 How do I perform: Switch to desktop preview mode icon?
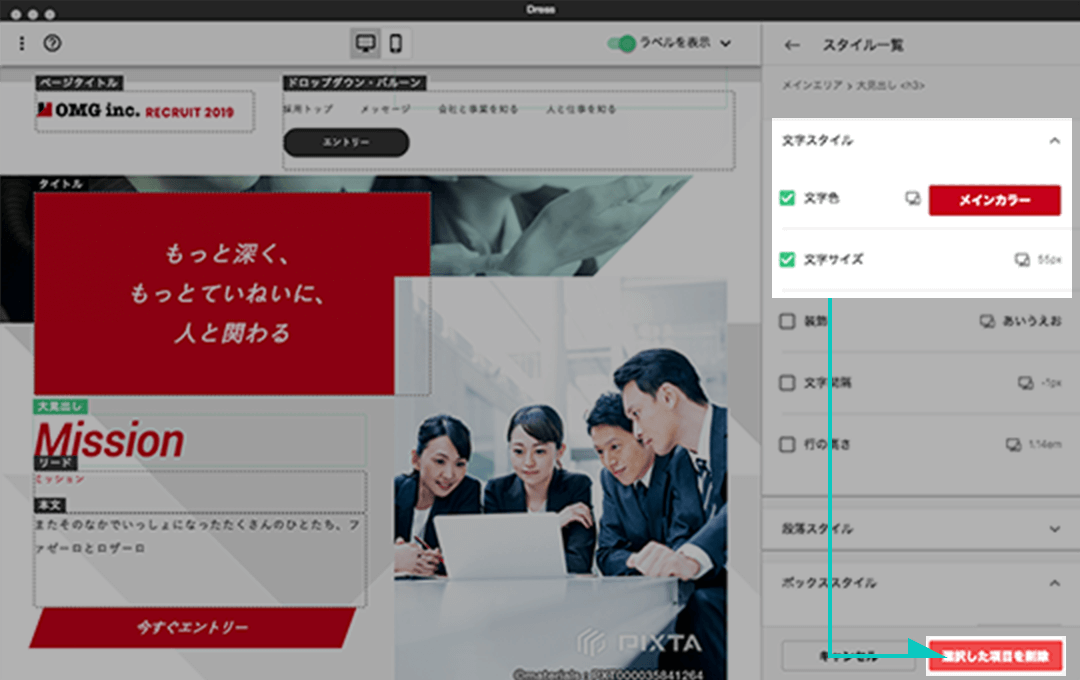365,43
